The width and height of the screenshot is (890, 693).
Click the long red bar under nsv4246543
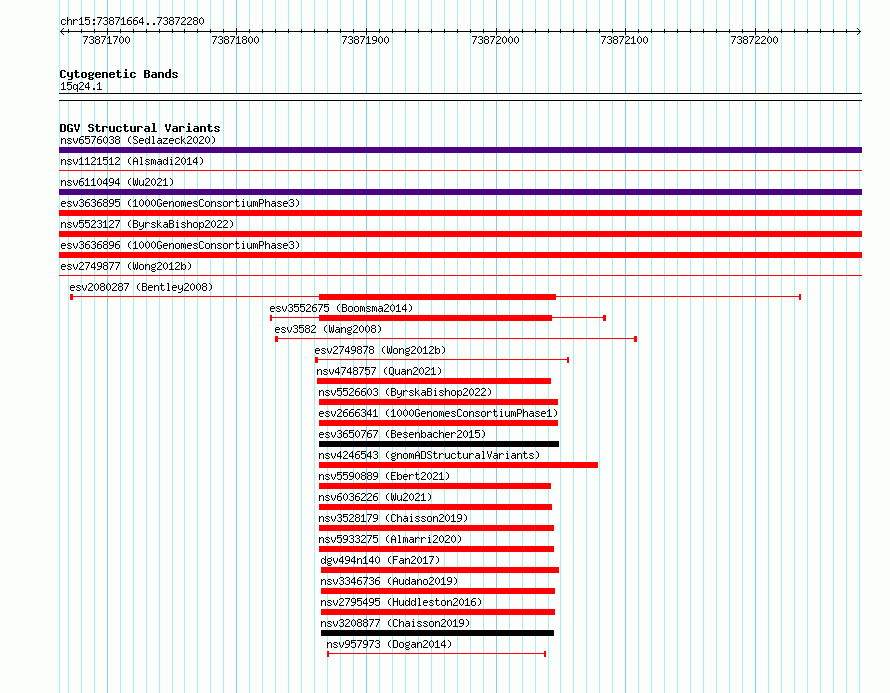(x=459, y=465)
